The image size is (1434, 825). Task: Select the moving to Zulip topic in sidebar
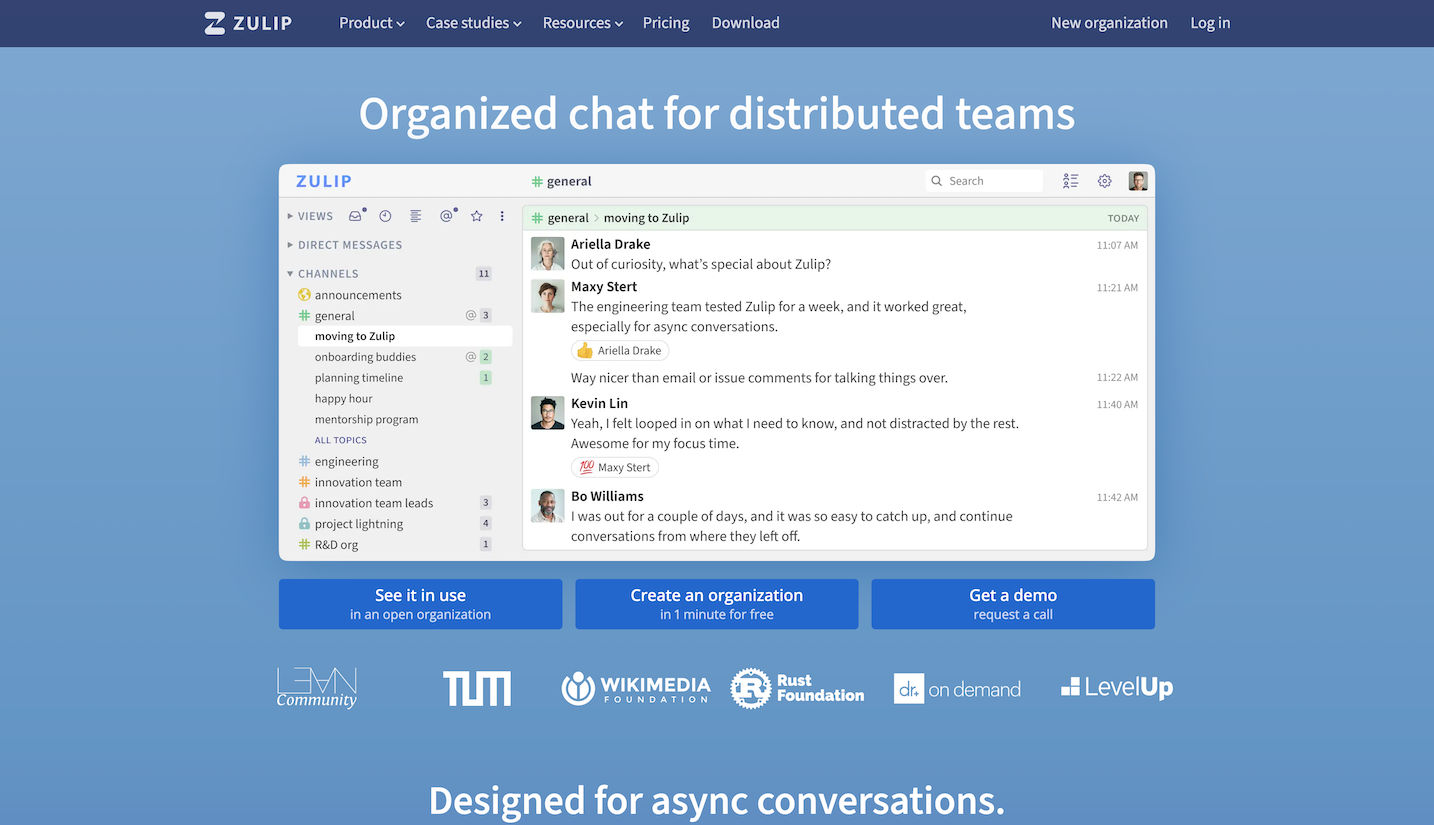[405, 336]
